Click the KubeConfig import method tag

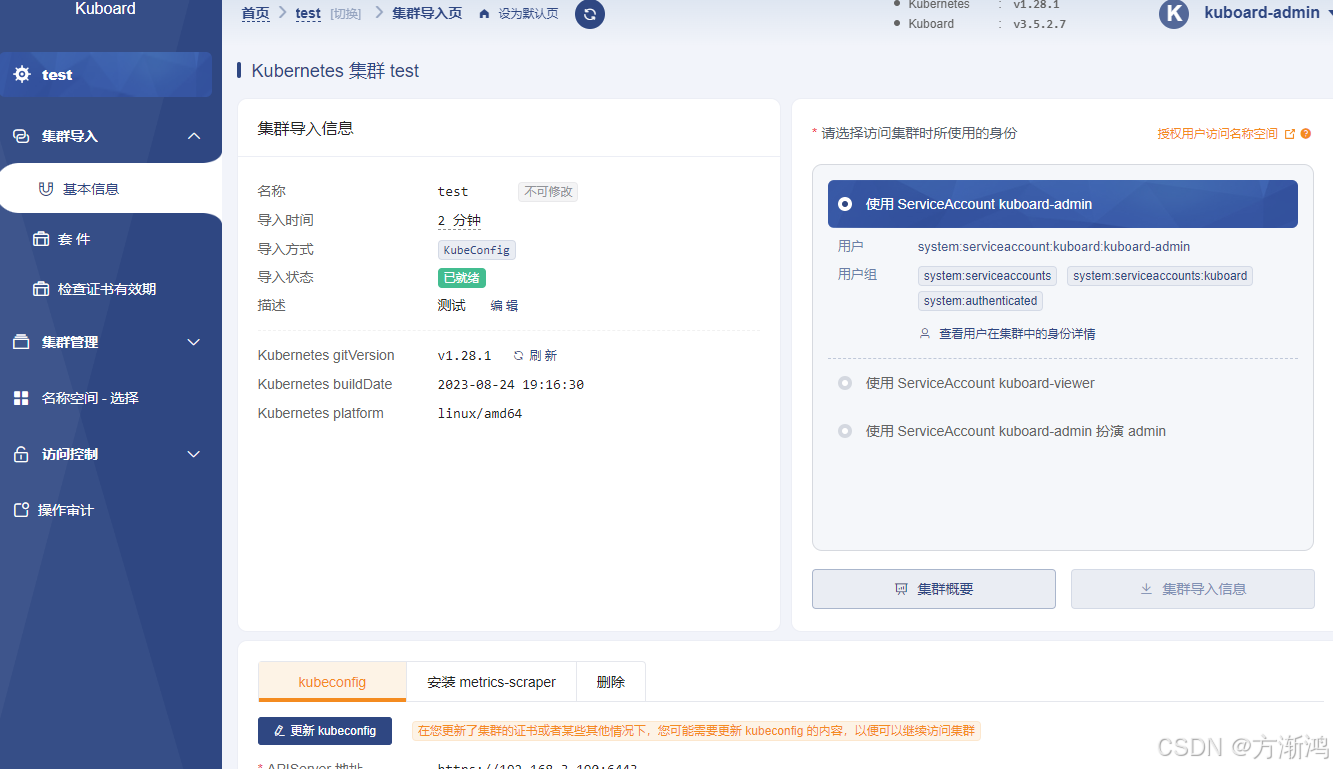coord(477,250)
